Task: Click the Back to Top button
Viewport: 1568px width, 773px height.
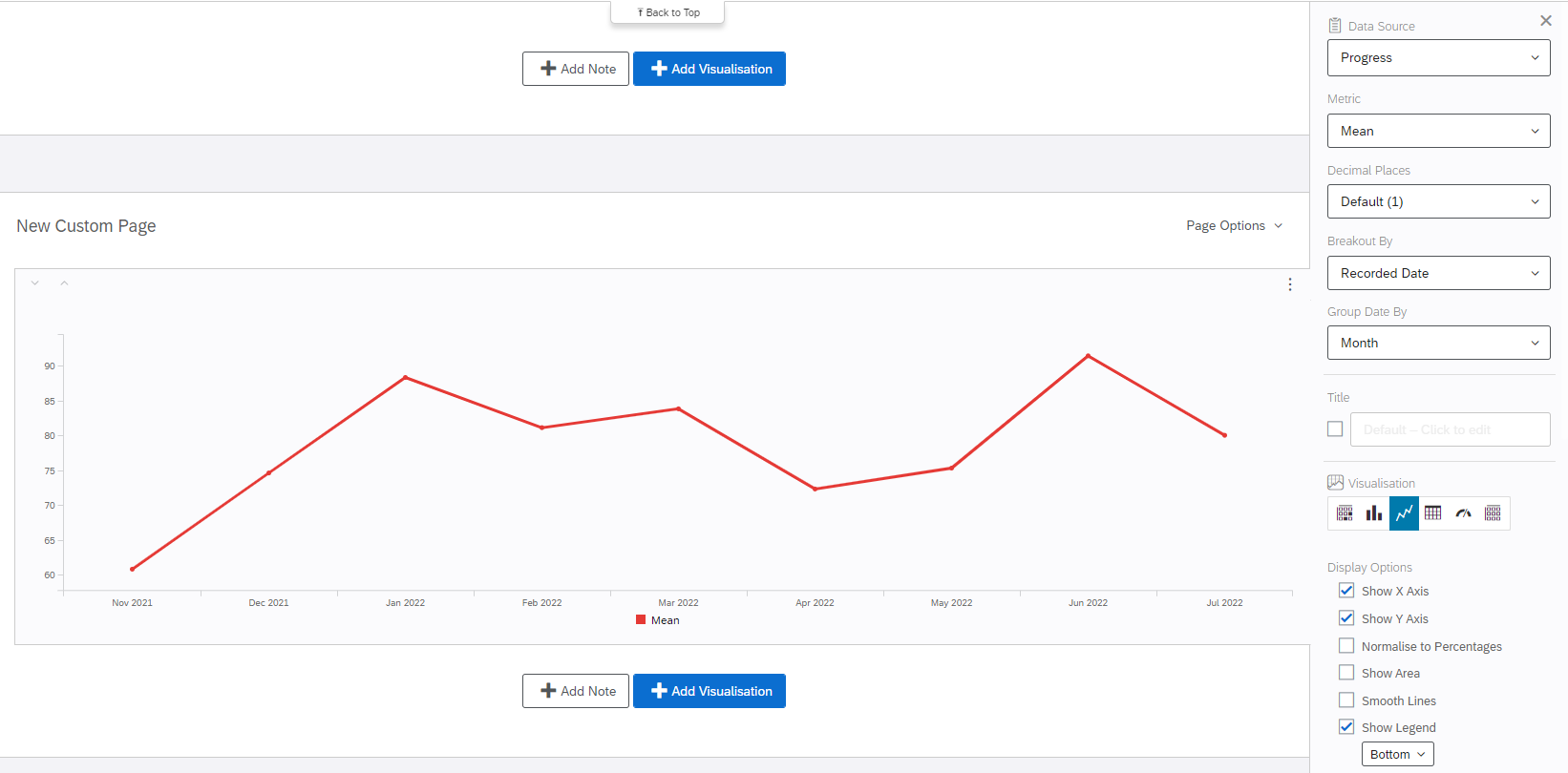Action: click(668, 12)
